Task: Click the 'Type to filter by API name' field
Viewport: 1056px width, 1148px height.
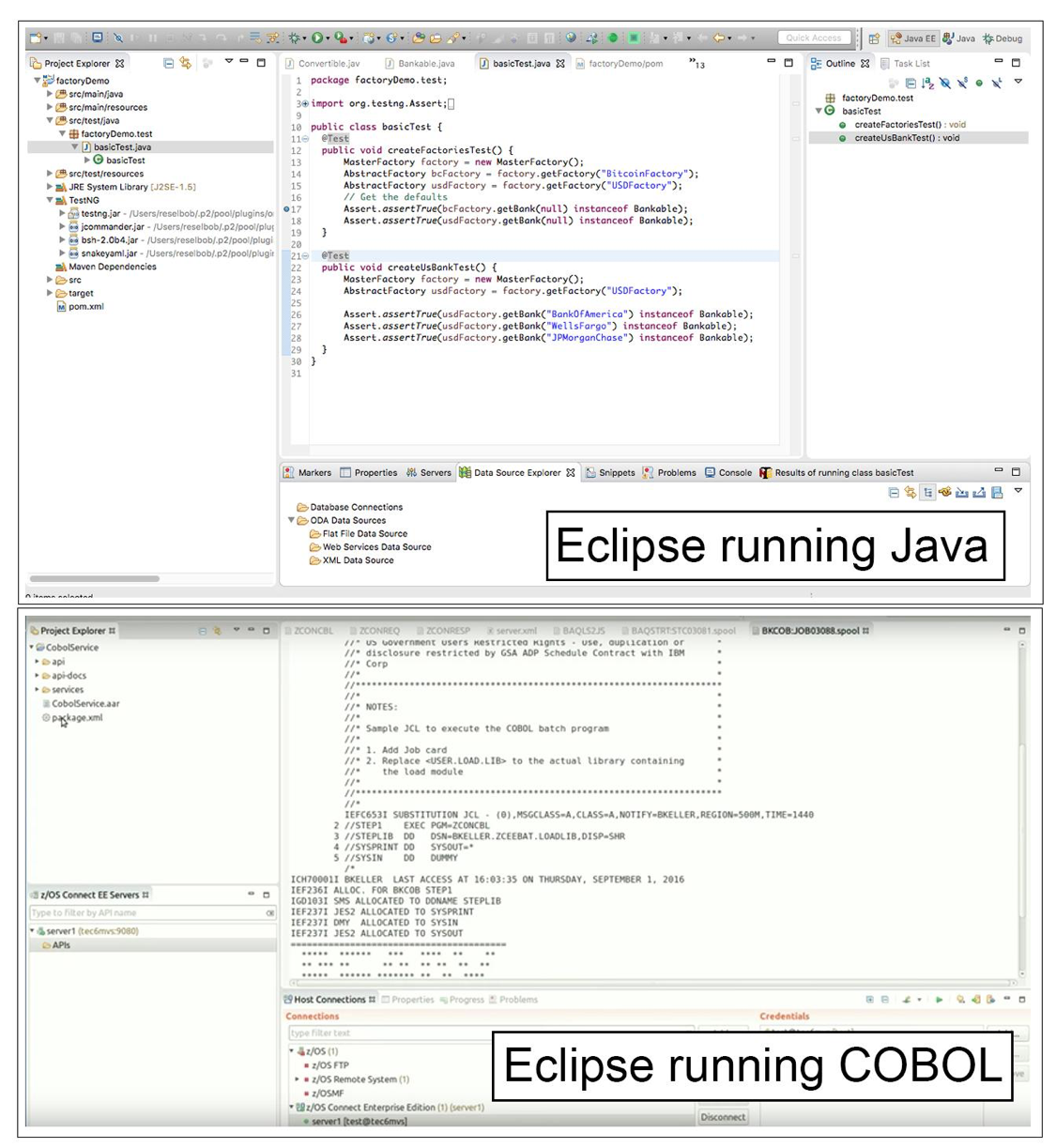Action: pos(153,912)
